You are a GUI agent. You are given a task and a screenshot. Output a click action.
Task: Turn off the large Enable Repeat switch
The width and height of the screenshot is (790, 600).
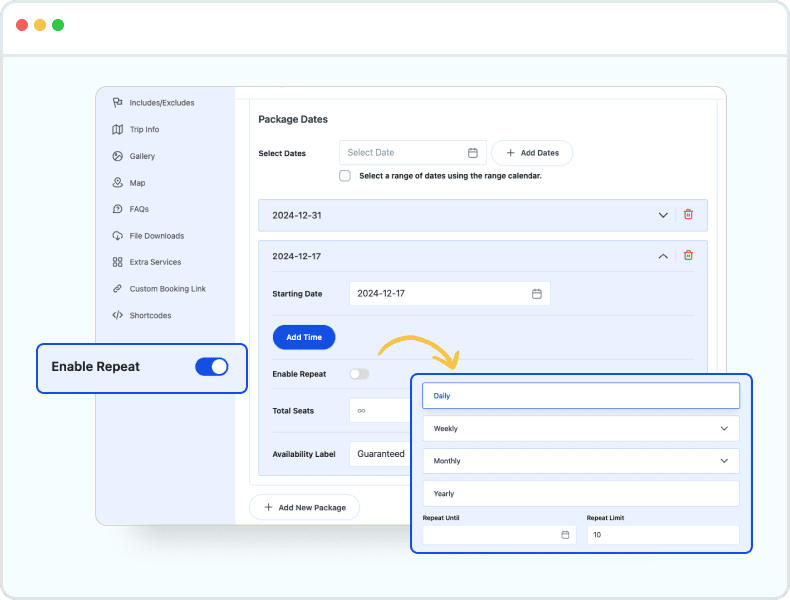212,367
